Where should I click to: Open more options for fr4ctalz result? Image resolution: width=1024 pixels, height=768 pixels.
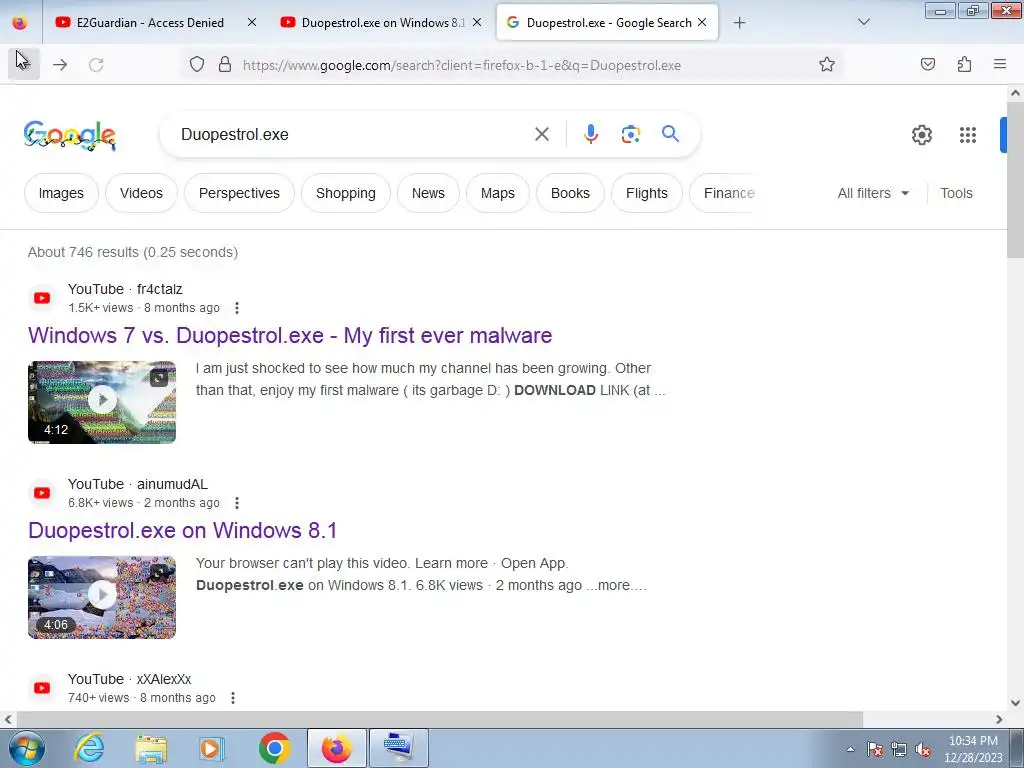click(237, 308)
